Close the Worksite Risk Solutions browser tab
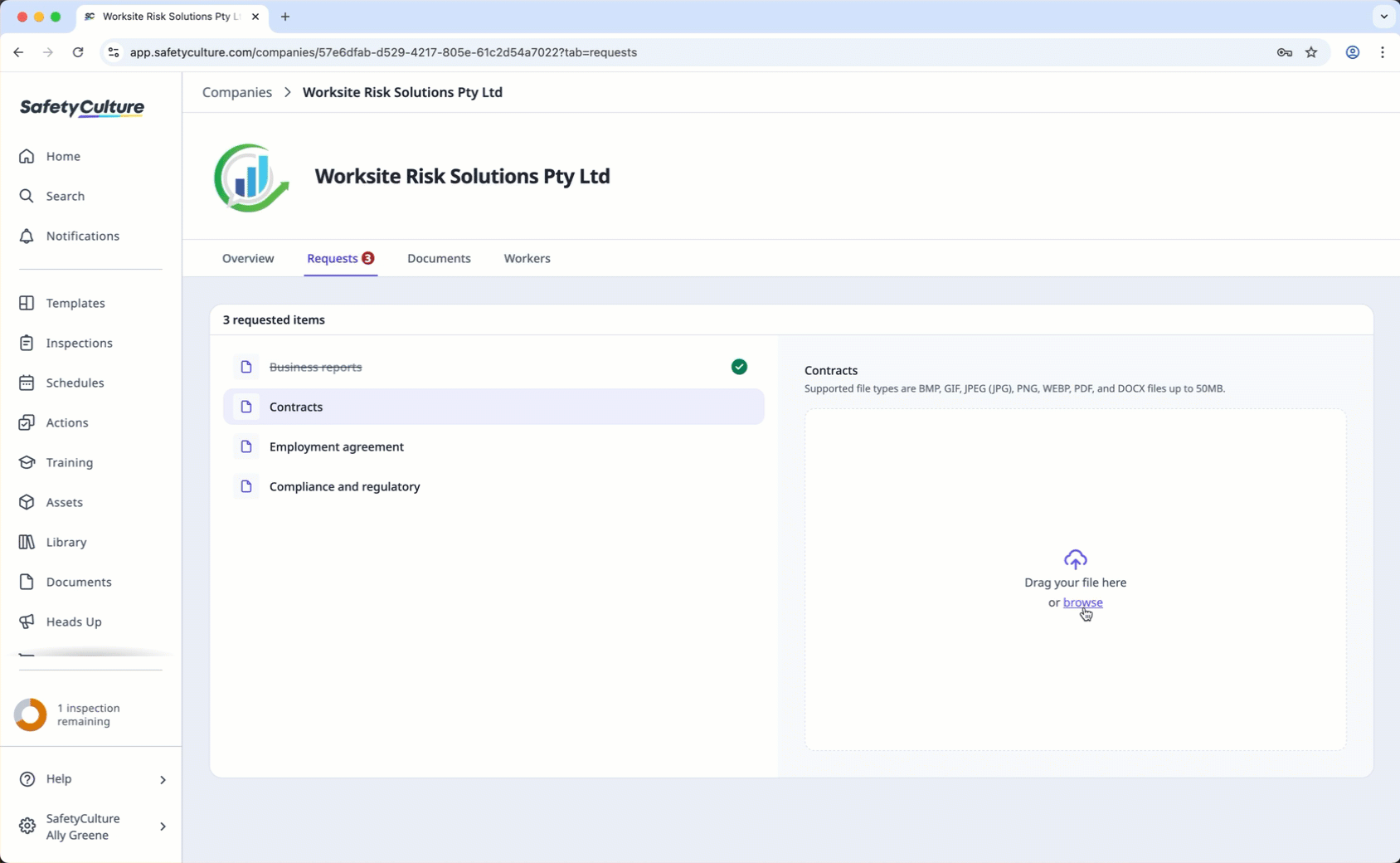 click(x=255, y=17)
